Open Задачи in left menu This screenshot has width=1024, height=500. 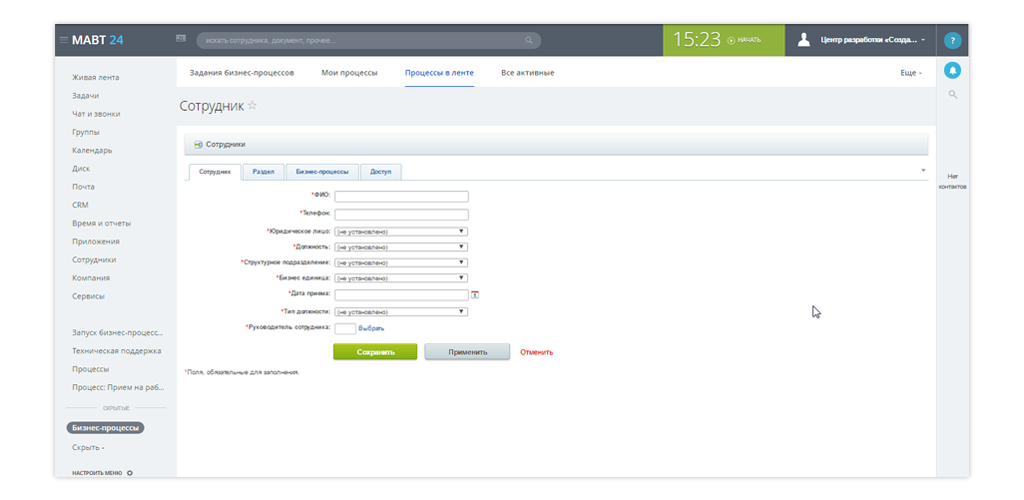click(x=86, y=95)
